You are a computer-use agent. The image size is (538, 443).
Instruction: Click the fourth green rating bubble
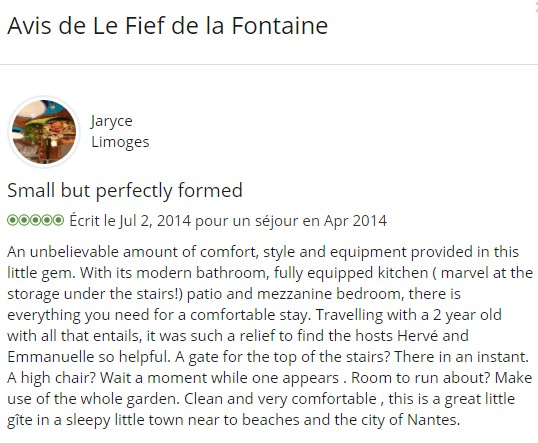(x=47, y=220)
